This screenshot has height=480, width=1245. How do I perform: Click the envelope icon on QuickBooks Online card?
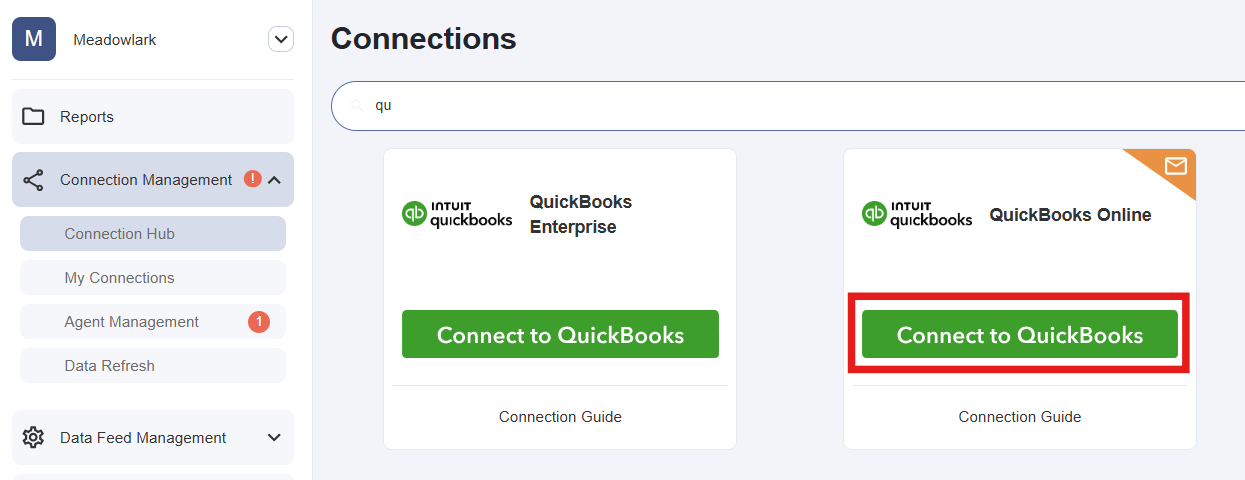pyautogui.click(x=1175, y=166)
